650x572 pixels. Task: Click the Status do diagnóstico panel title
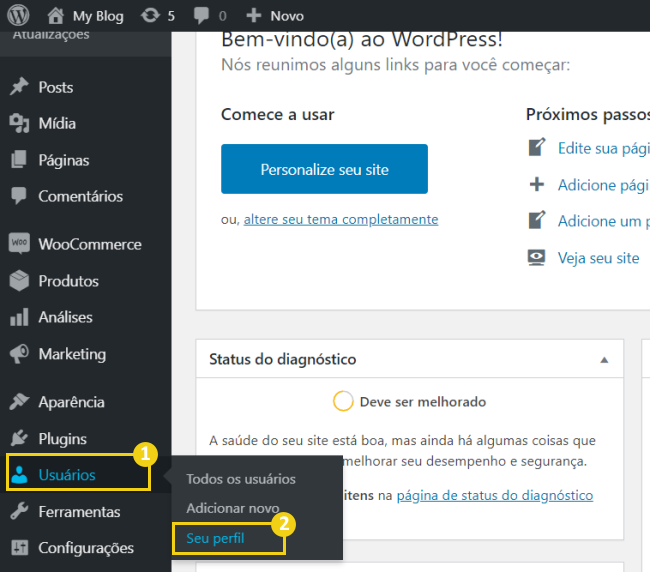[282, 359]
